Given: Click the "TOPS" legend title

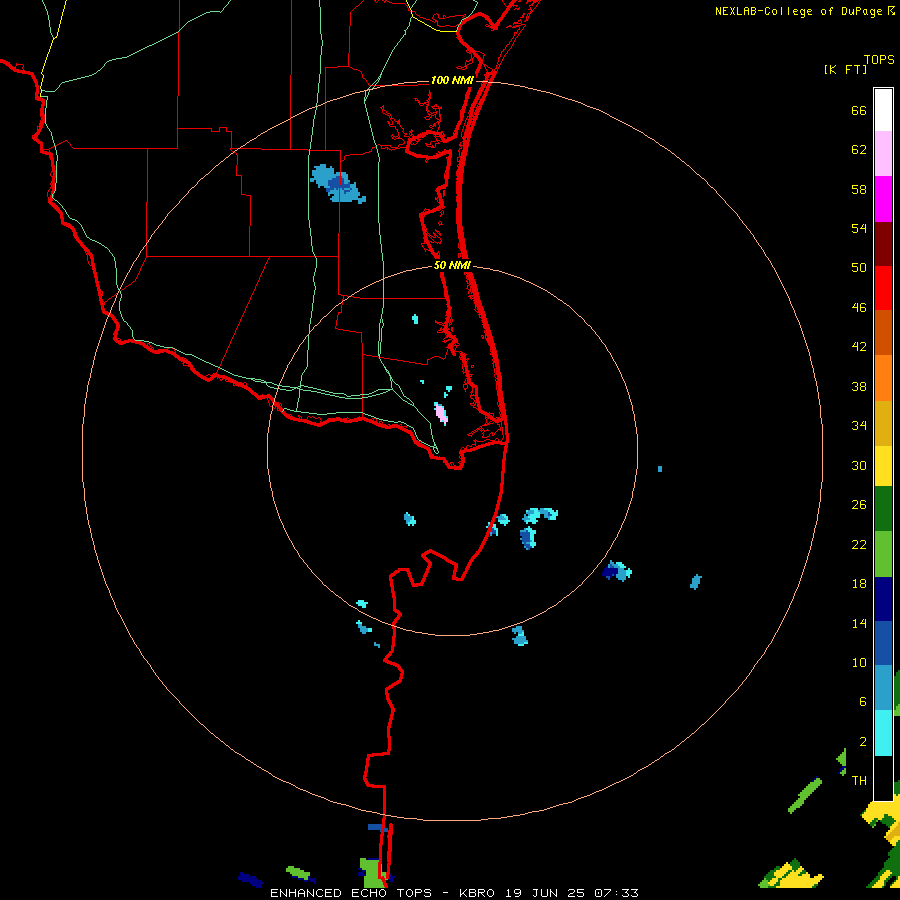Looking at the screenshot, I should click(x=879, y=59).
